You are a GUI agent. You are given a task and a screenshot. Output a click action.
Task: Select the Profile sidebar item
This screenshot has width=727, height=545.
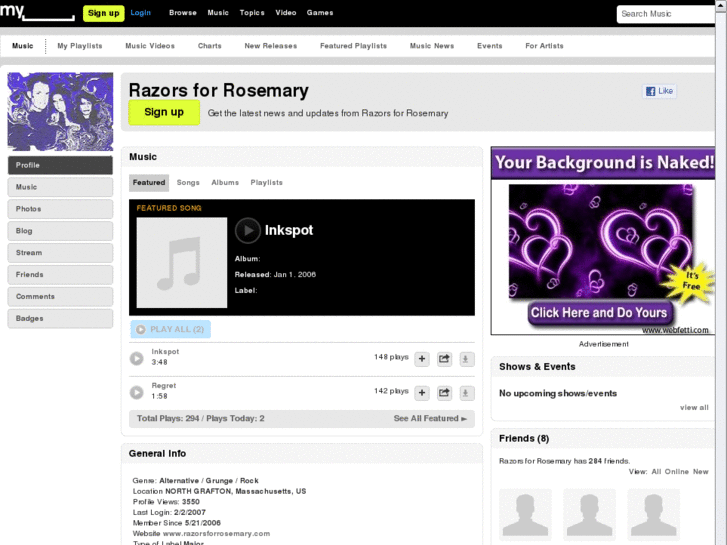(x=60, y=165)
